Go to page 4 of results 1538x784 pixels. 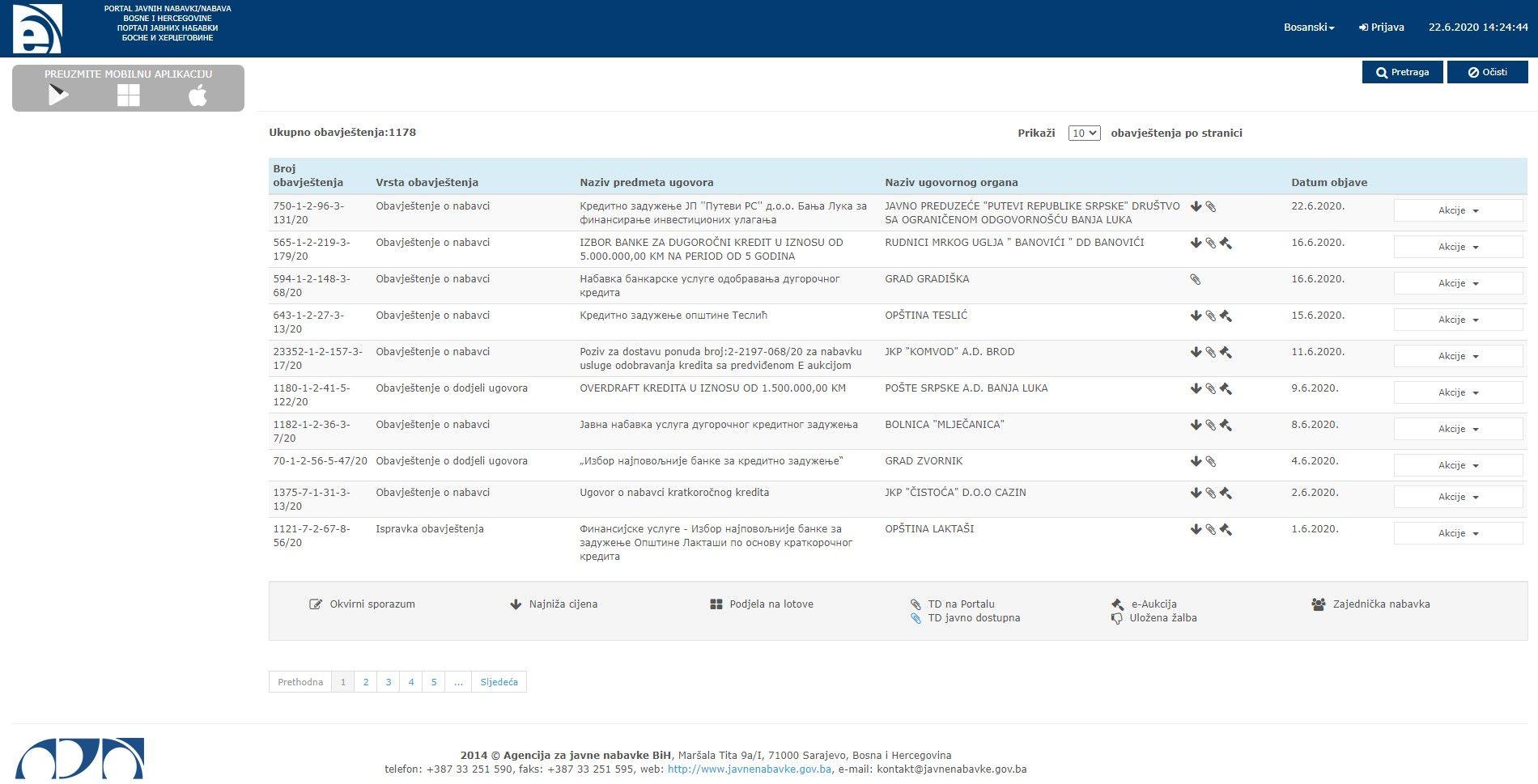(411, 682)
